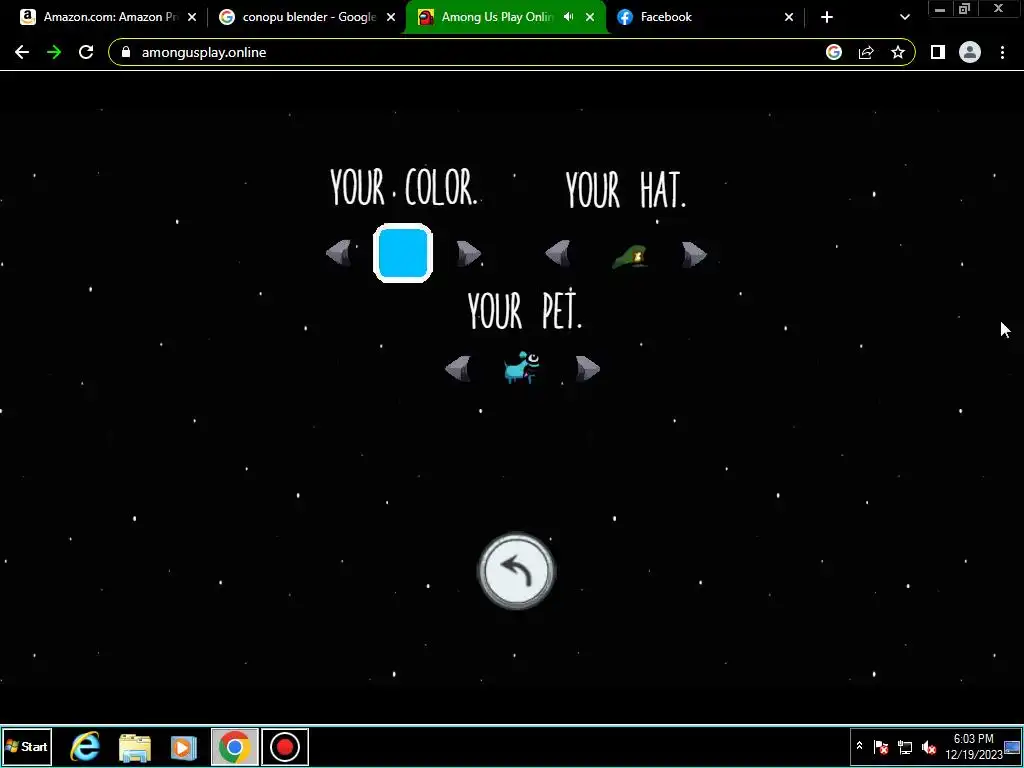Click the muted volume tray icon
The width and height of the screenshot is (1024, 768).
click(x=928, y=746)
